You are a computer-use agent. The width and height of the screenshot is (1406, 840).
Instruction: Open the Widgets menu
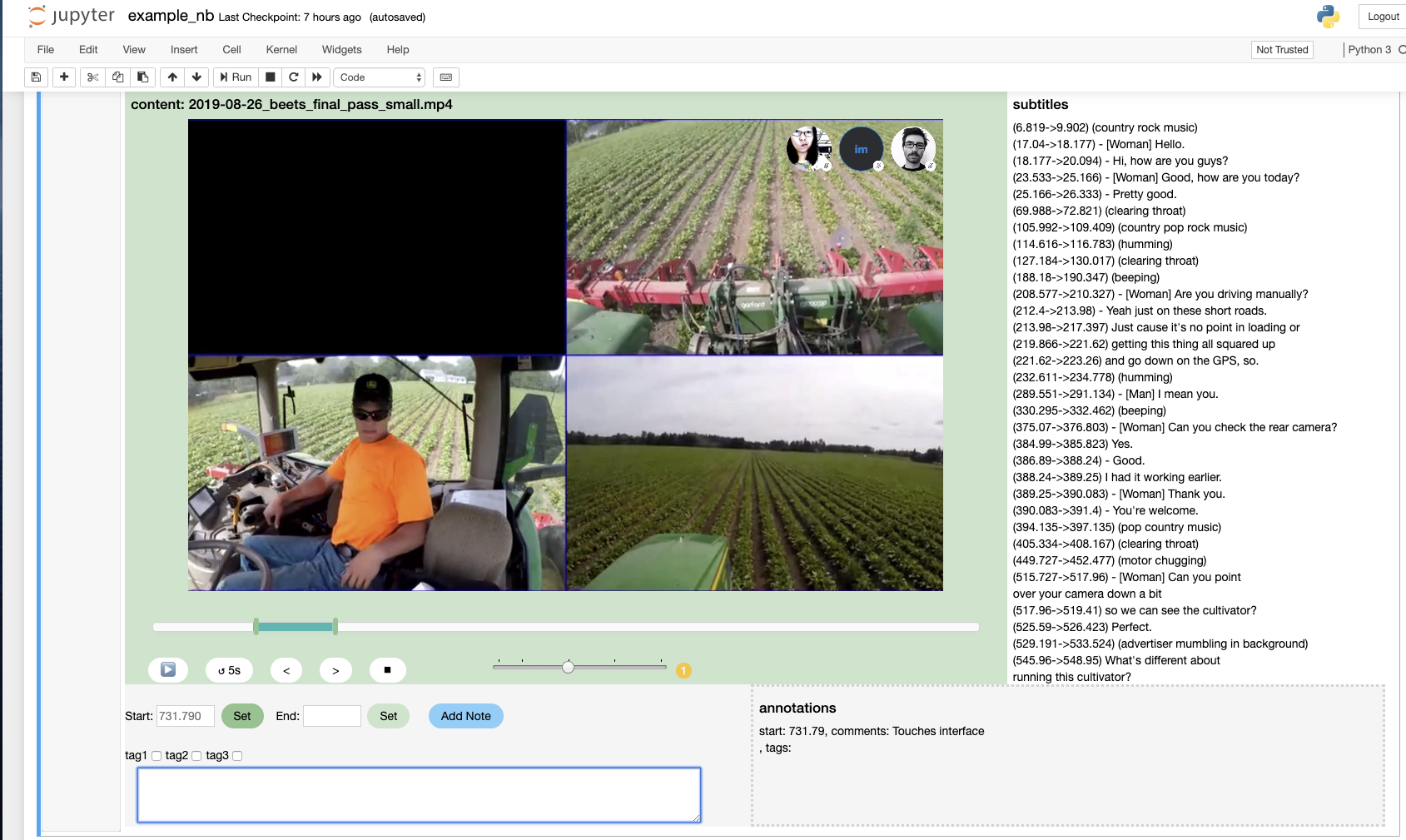[x=341, y=50]
